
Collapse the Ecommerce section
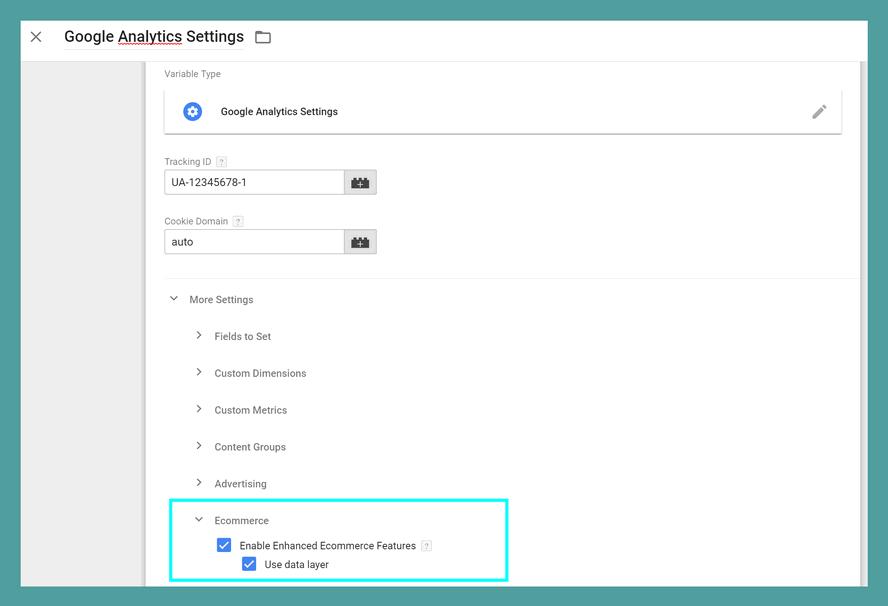coord(199,520)
